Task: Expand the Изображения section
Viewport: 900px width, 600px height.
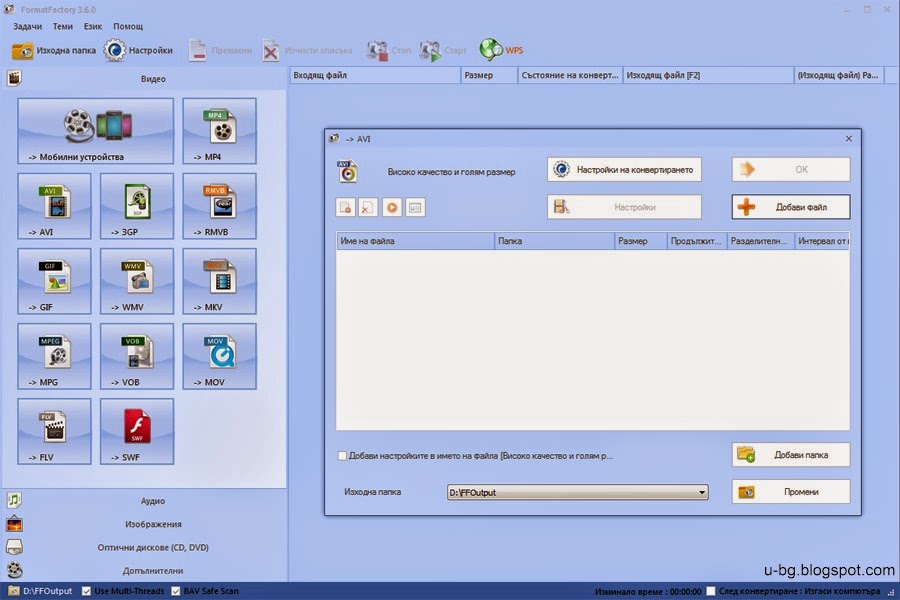Action: (143, 524)
